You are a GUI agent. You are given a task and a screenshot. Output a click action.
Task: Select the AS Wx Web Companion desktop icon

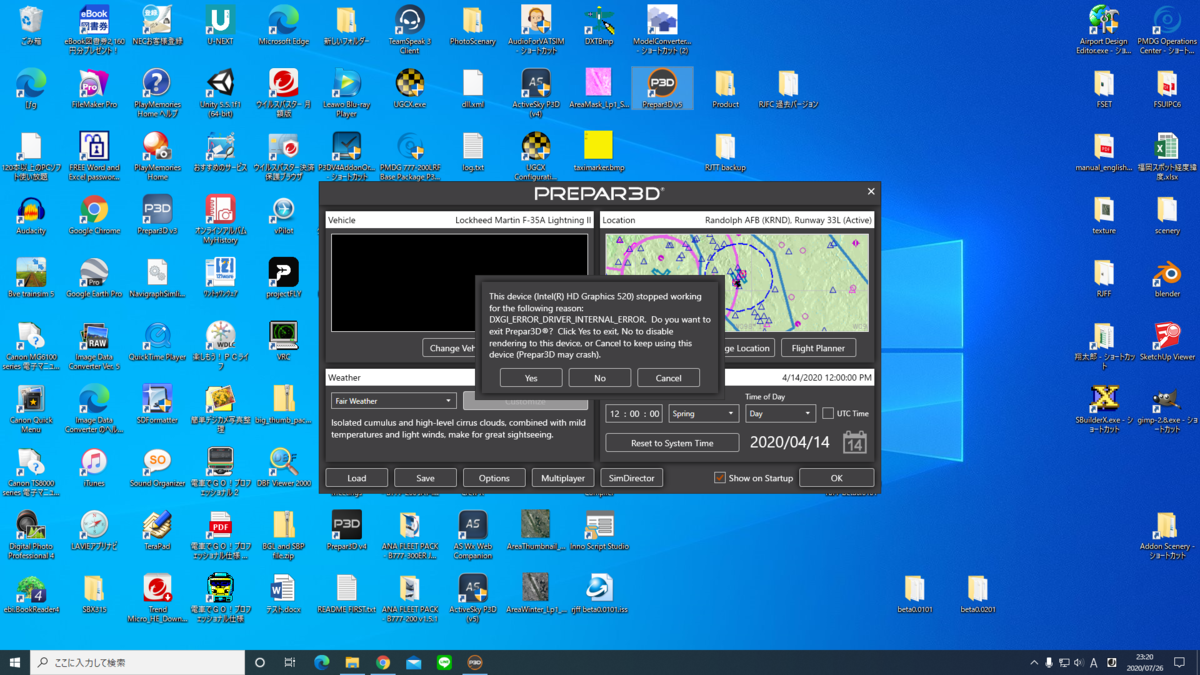(472, 535)
